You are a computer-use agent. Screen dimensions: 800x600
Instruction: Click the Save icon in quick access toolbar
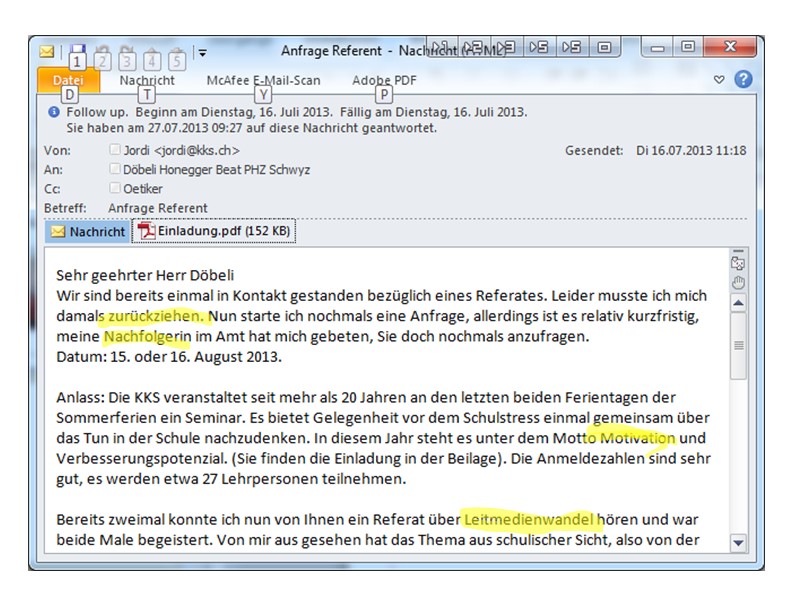77,50
